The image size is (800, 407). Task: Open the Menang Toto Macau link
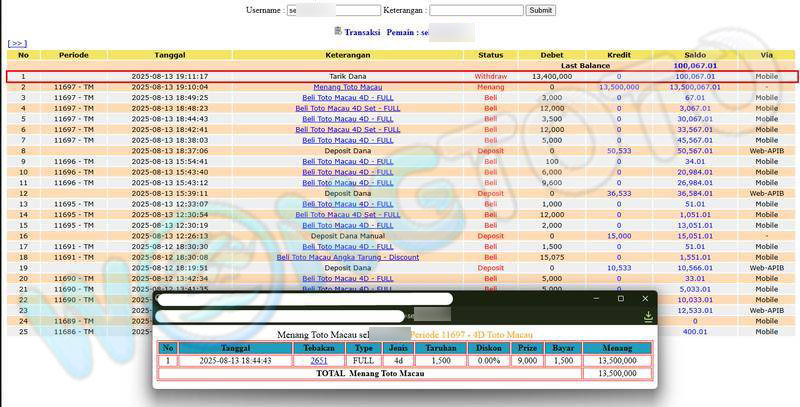pyautogui.click(x=347, y=87)
